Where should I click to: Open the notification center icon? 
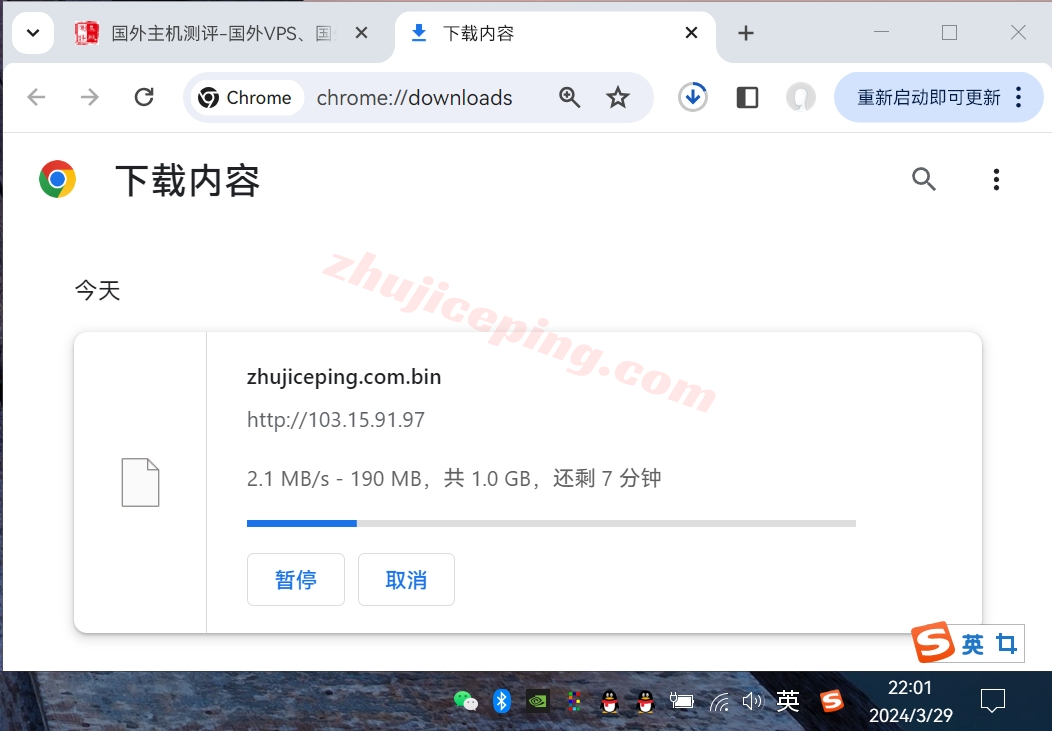click(x=992, y=701)
